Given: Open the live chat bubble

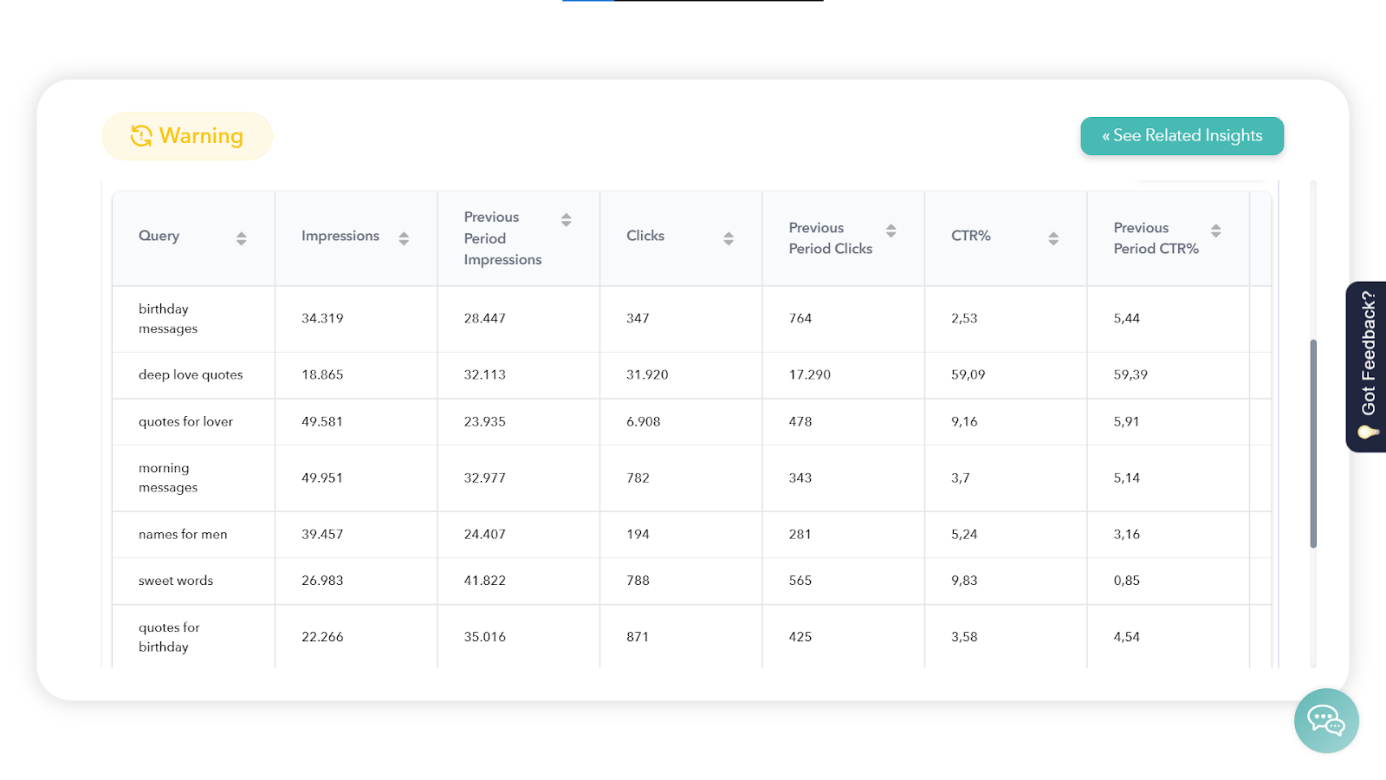Looking at the screenshot, I should click(x=1326, y=720).
